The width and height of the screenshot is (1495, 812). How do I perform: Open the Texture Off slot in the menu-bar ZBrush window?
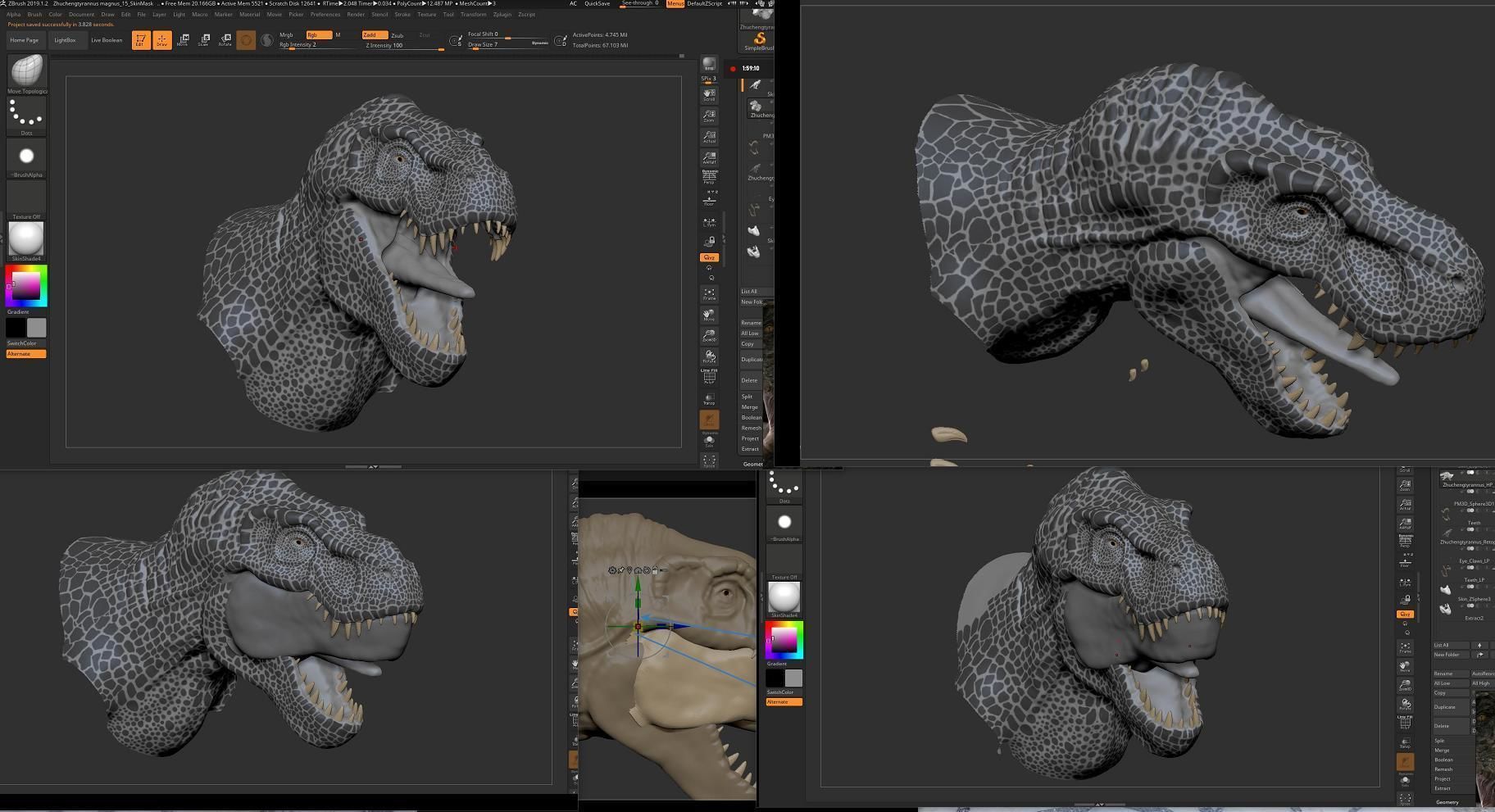coord(27,199)
